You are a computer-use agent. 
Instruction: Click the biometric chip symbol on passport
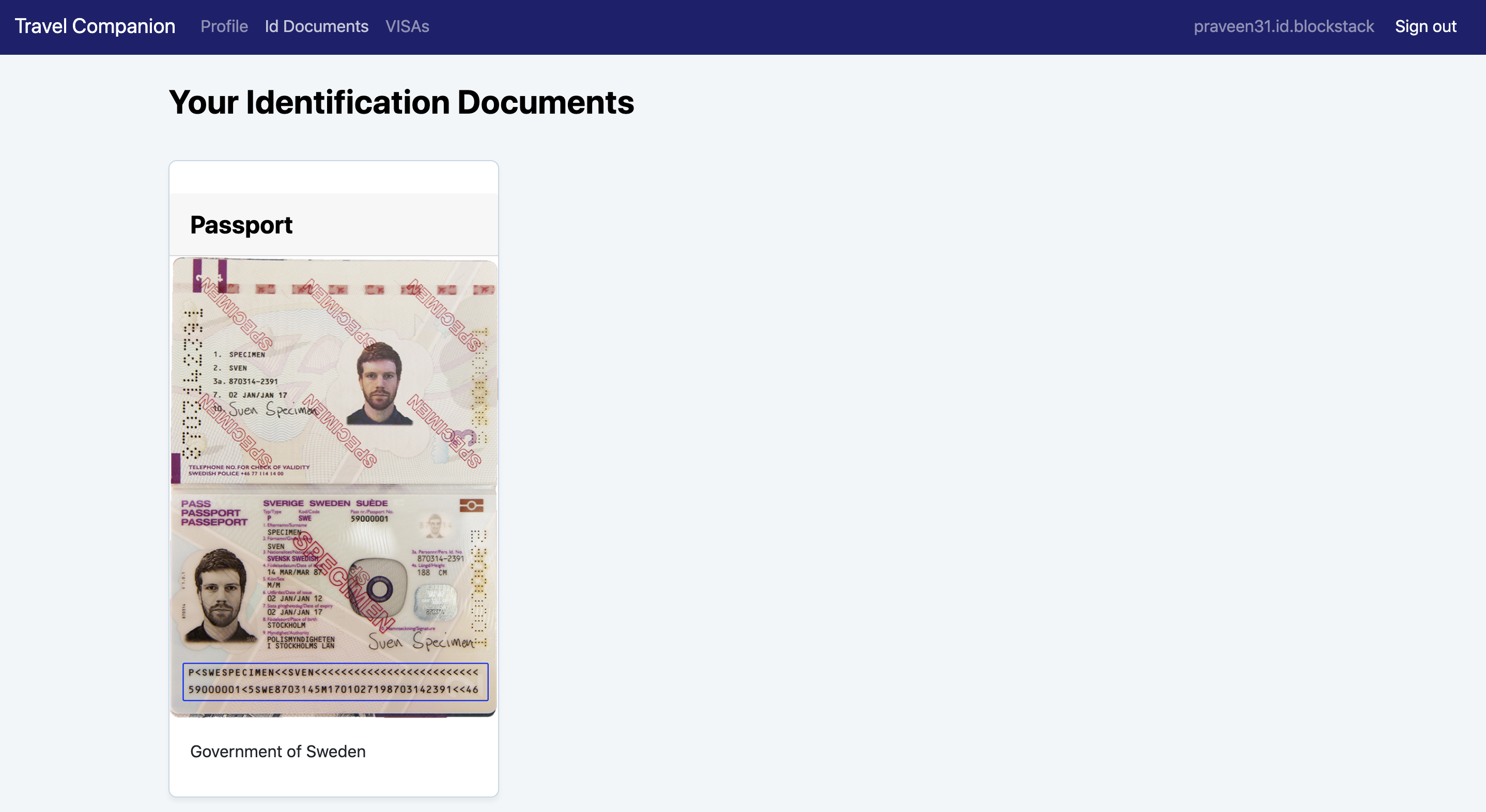point(471,506)
